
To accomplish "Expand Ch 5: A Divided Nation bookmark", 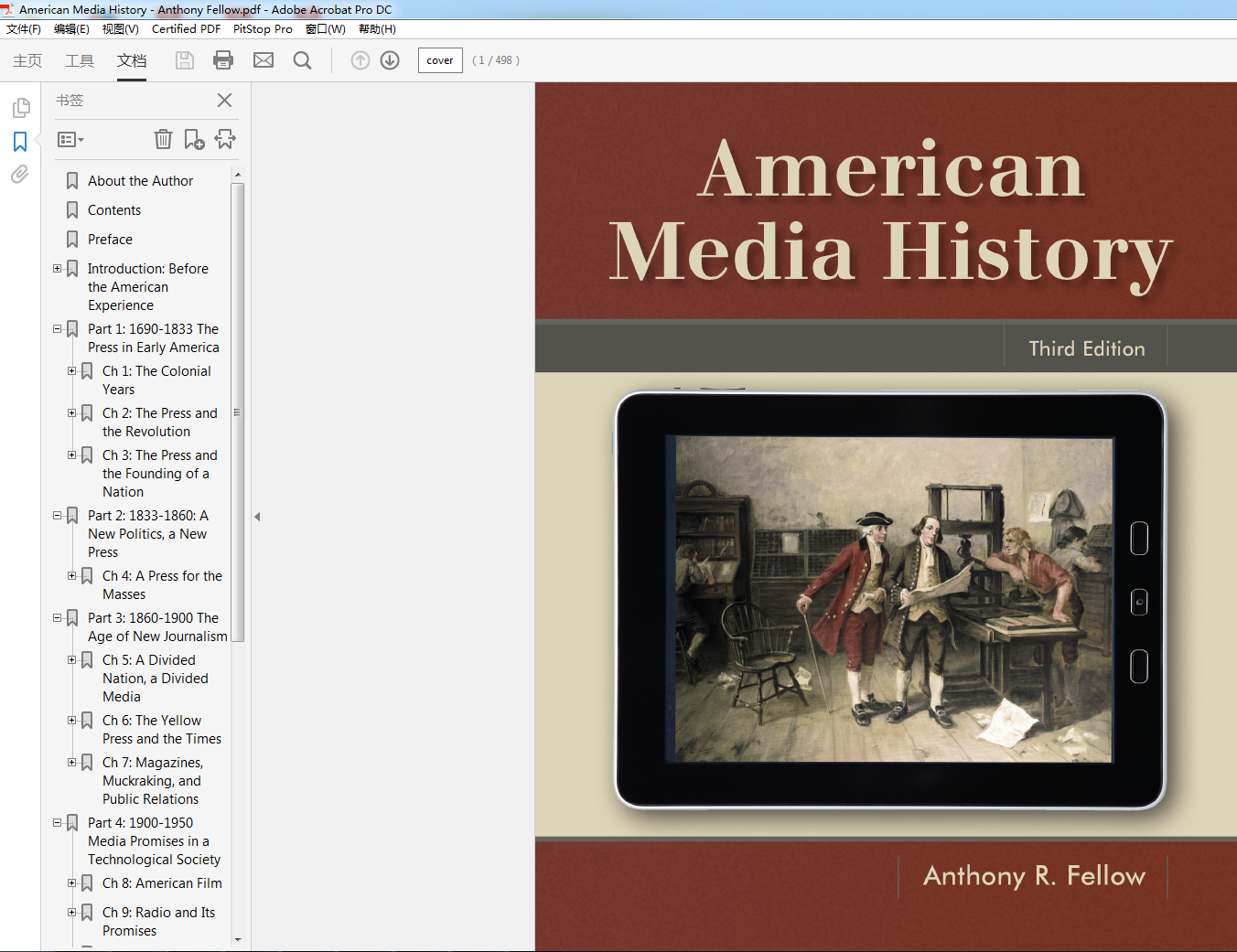I will click(71, 660).
